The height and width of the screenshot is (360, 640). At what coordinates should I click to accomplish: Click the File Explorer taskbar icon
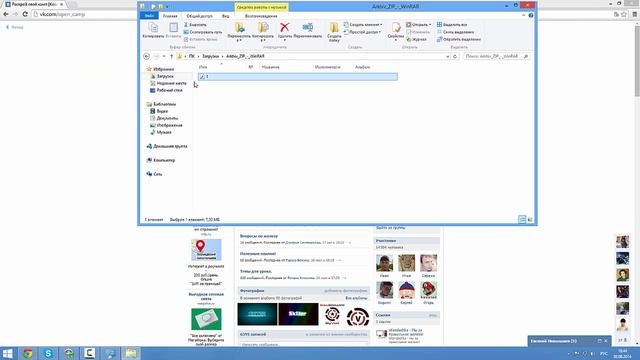tap(131, 353)
